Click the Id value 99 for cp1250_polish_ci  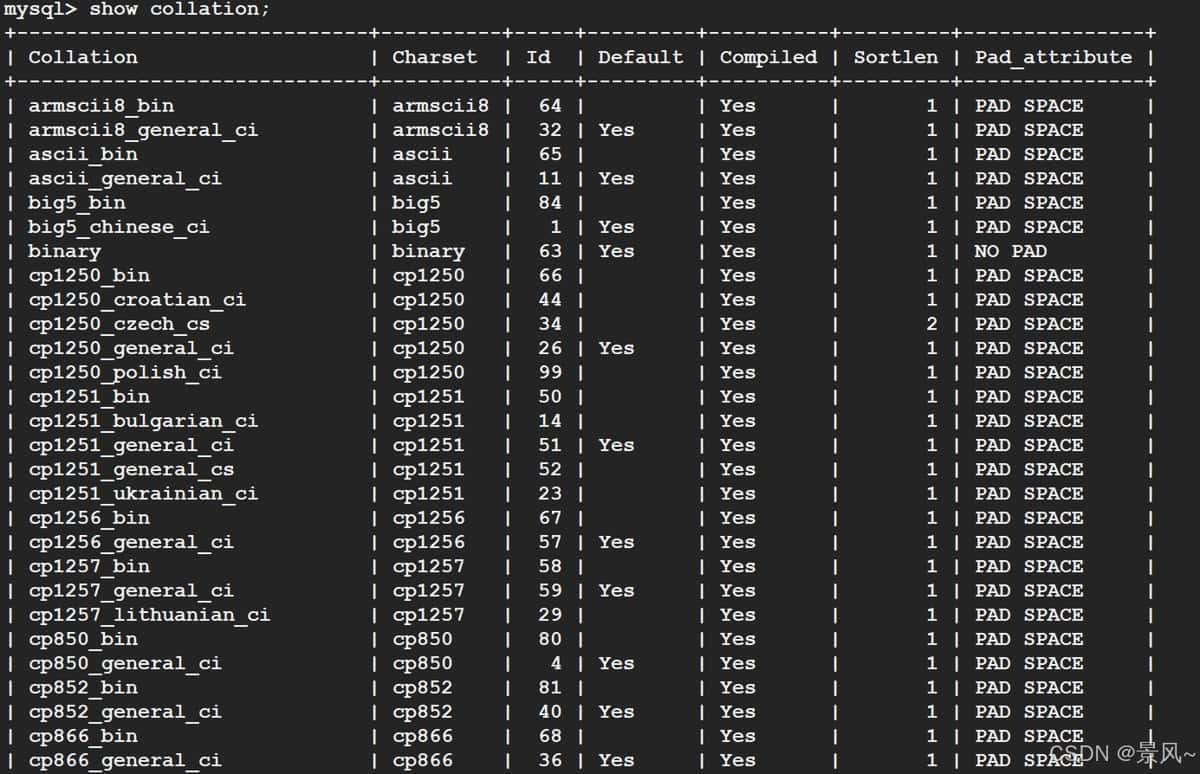click(x=550, y=372)
